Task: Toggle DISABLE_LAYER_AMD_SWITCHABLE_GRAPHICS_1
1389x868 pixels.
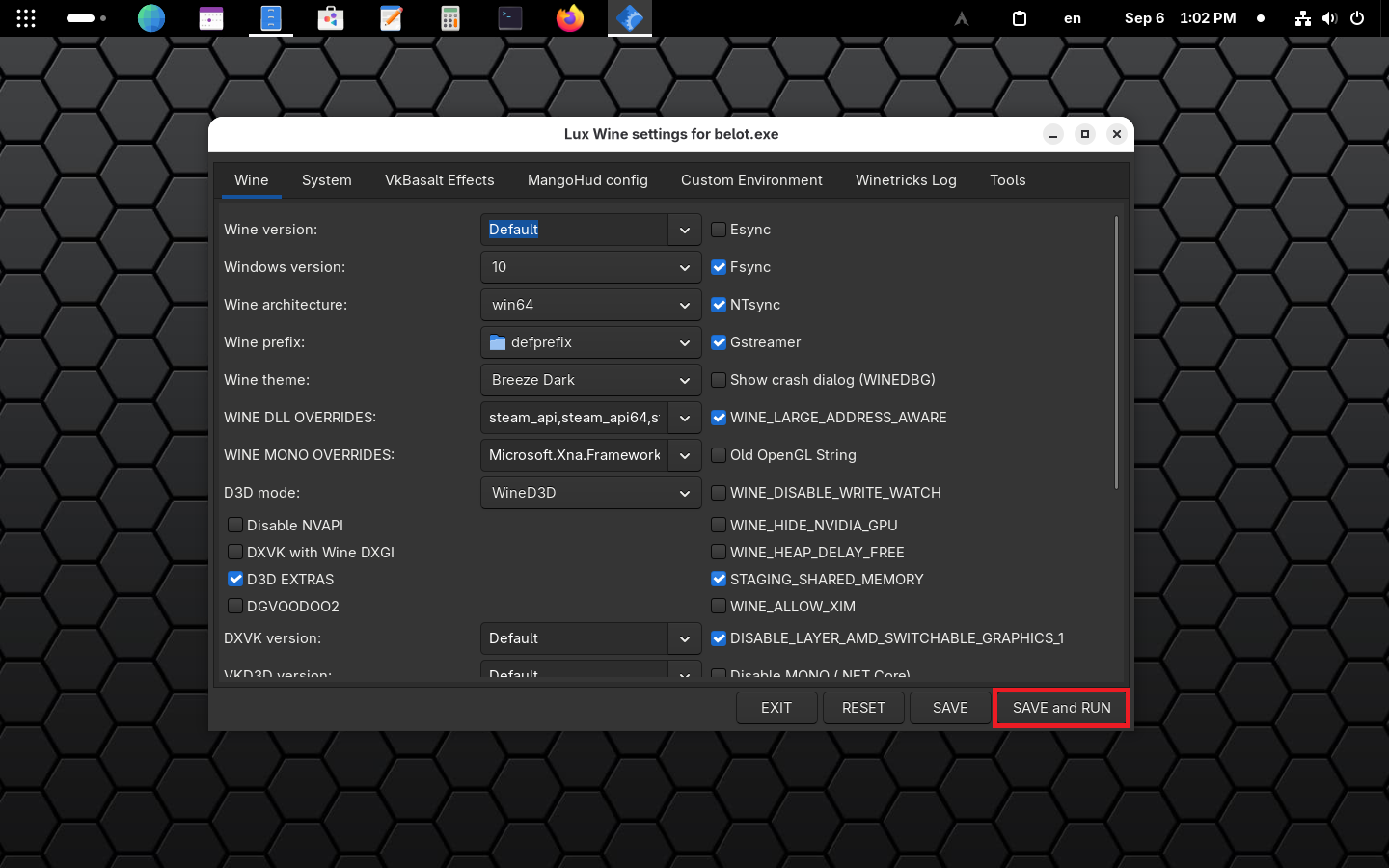Action: (x=719, y=638)
